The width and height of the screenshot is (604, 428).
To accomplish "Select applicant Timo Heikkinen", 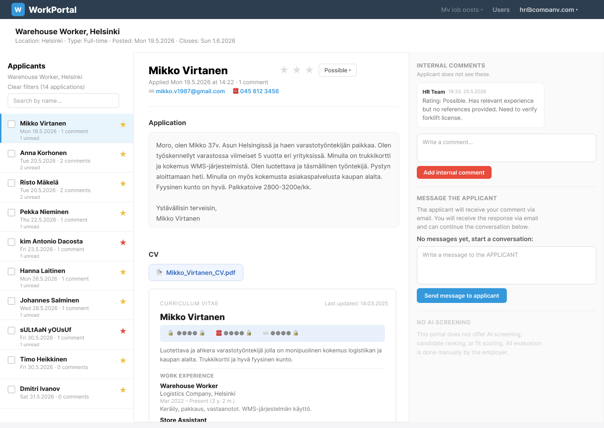I will (67, 364).
